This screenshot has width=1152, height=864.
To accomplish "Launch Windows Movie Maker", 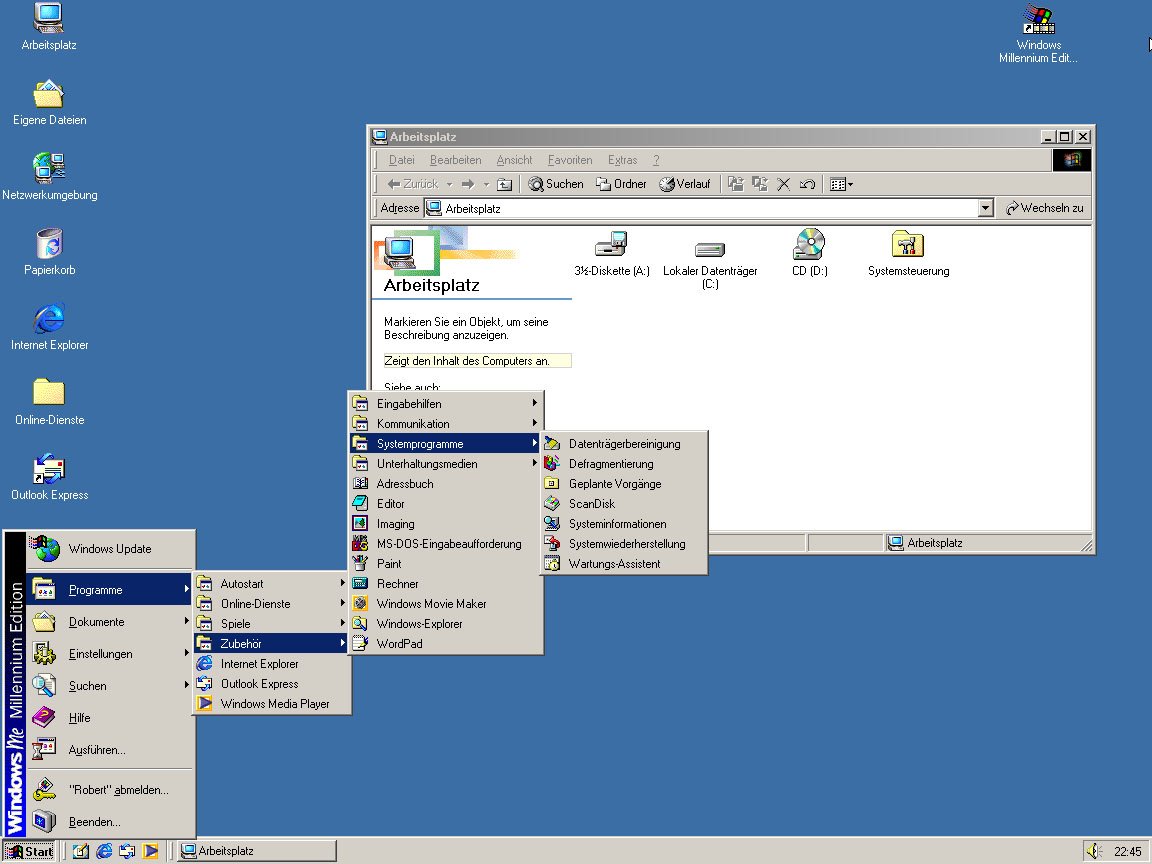I will [x=445, y=603].
